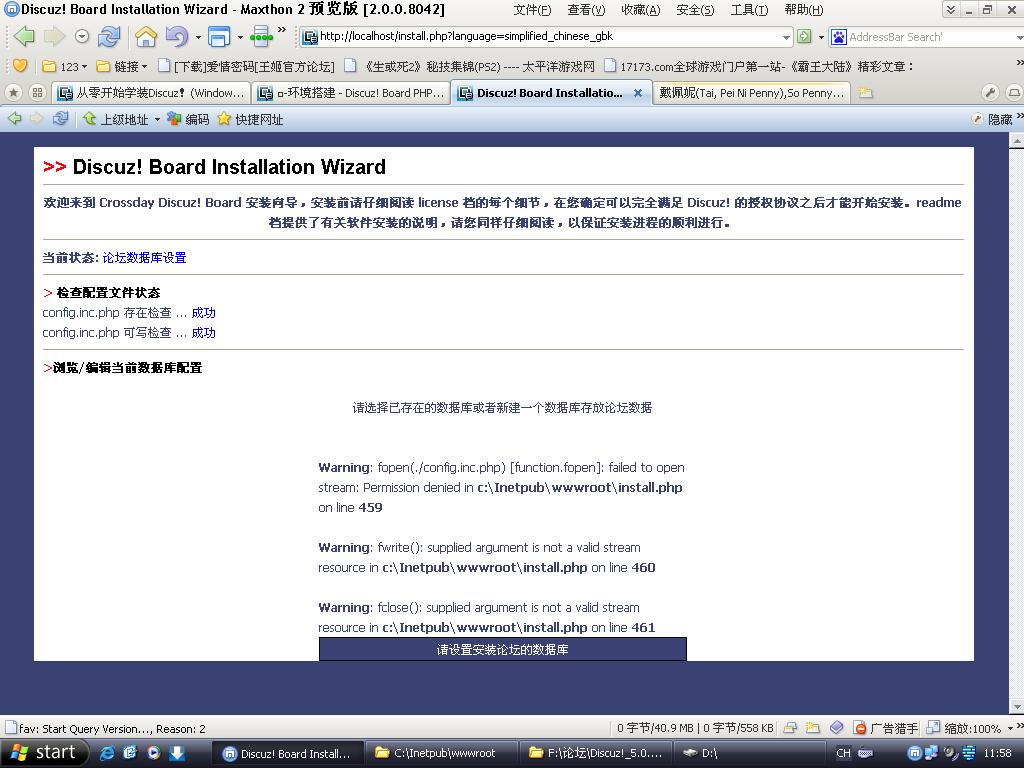Click the round stop/history button beside Forward

[82, 37]
